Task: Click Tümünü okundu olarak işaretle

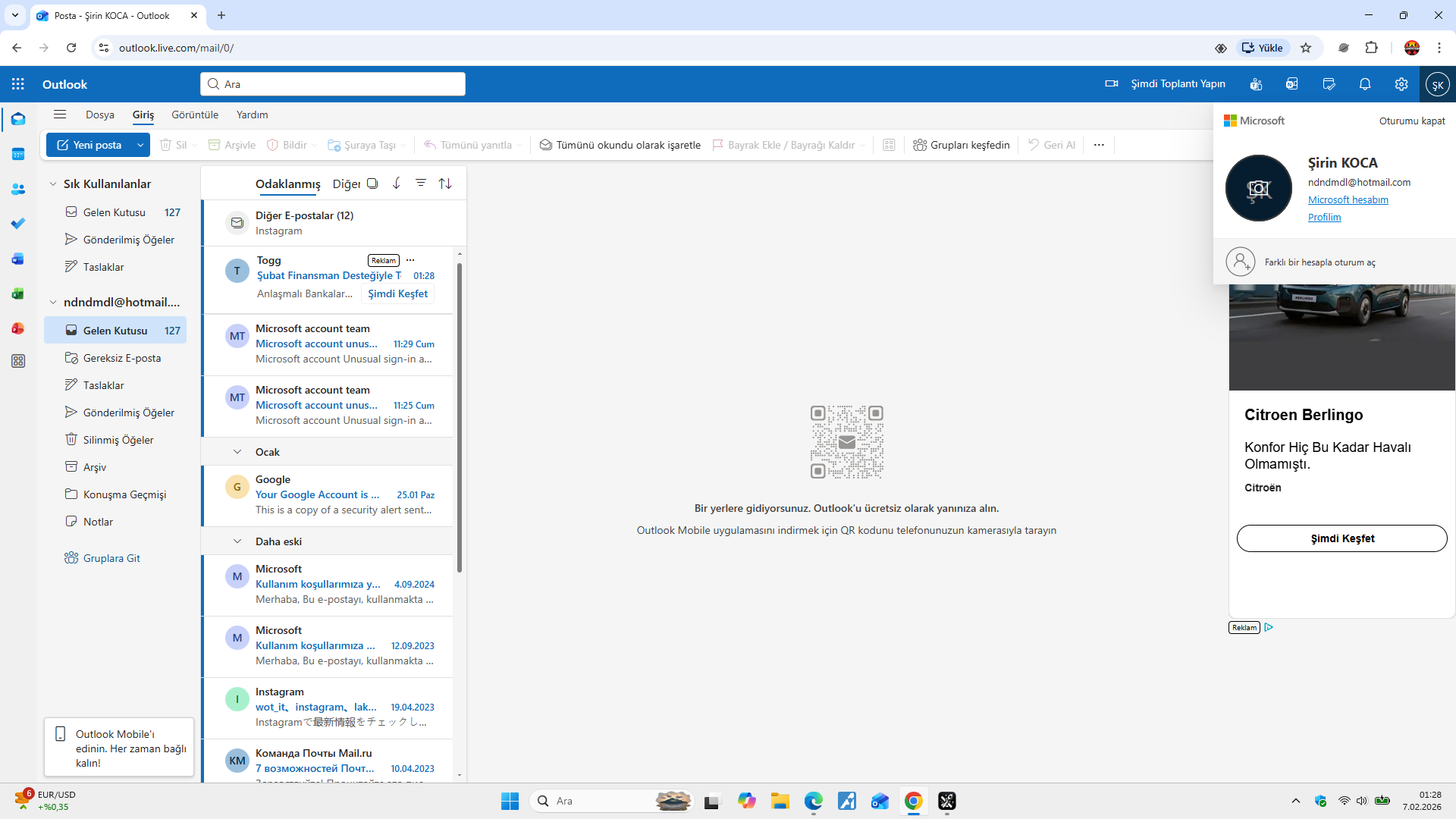Action: 620,145
